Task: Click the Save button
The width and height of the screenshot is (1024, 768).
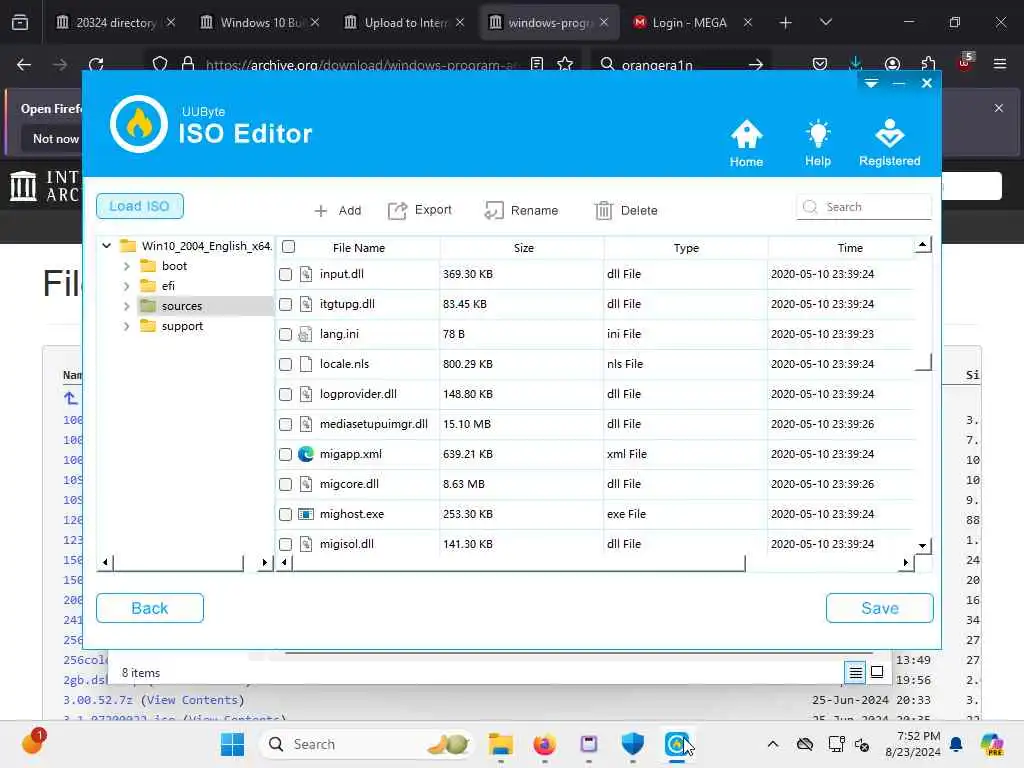Action: click(880, 608)
